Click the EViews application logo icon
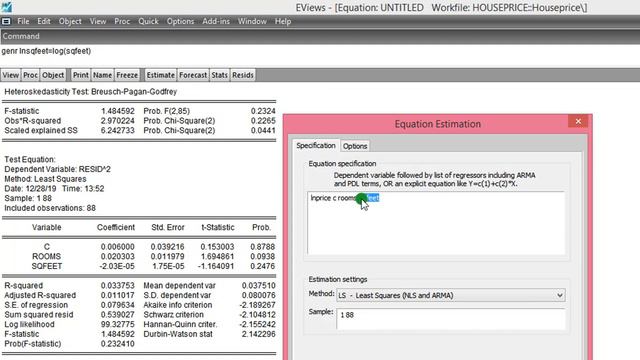This screenshot has width=640, height=360. tap(6, 6)
